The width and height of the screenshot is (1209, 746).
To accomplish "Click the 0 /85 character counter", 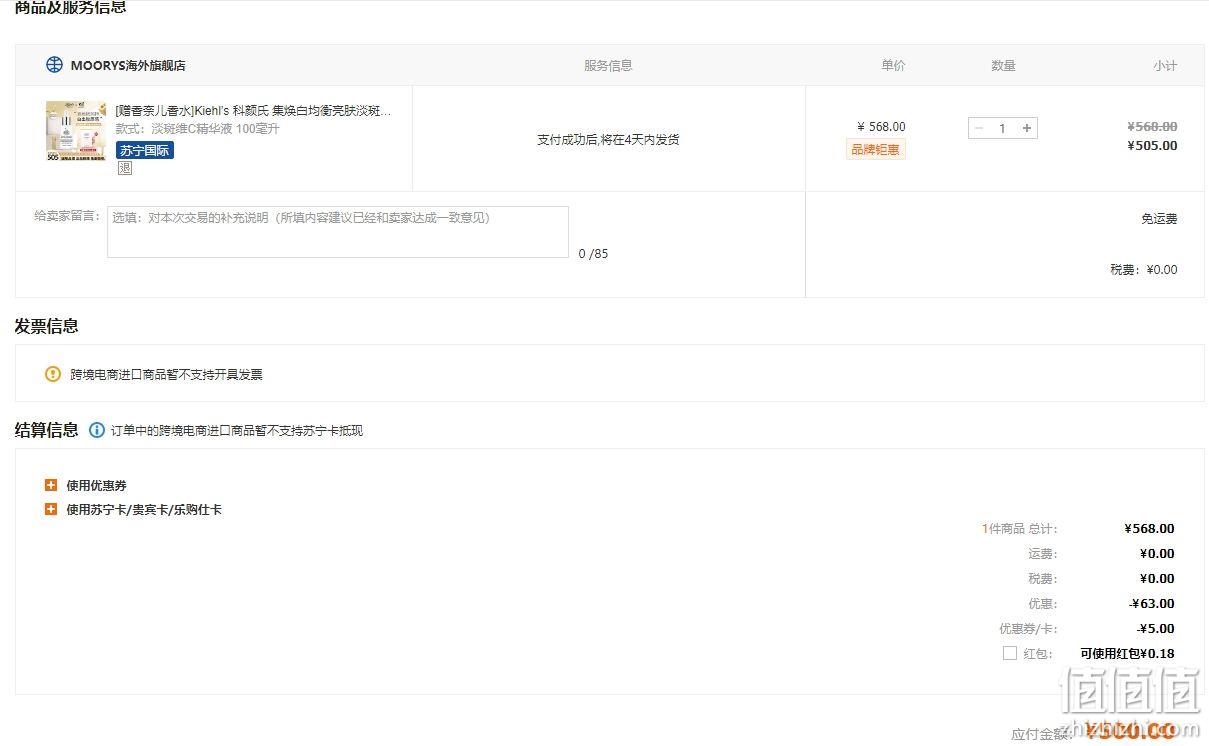I will (593, 254).
